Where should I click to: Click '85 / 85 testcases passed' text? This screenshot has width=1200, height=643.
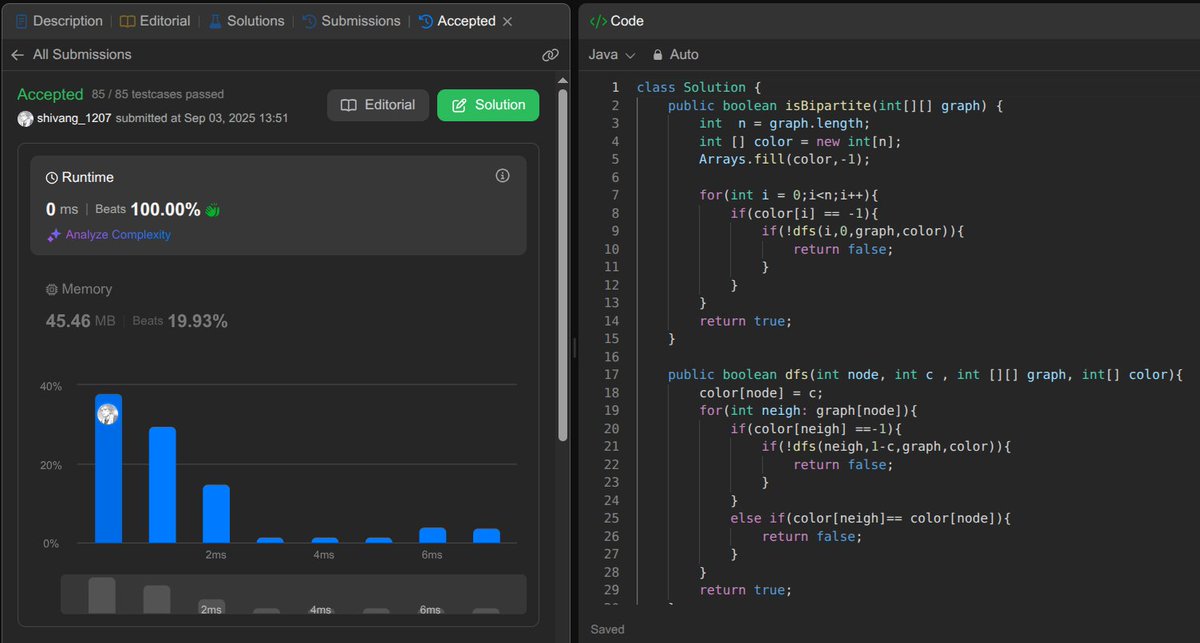(x=158, y=95)
